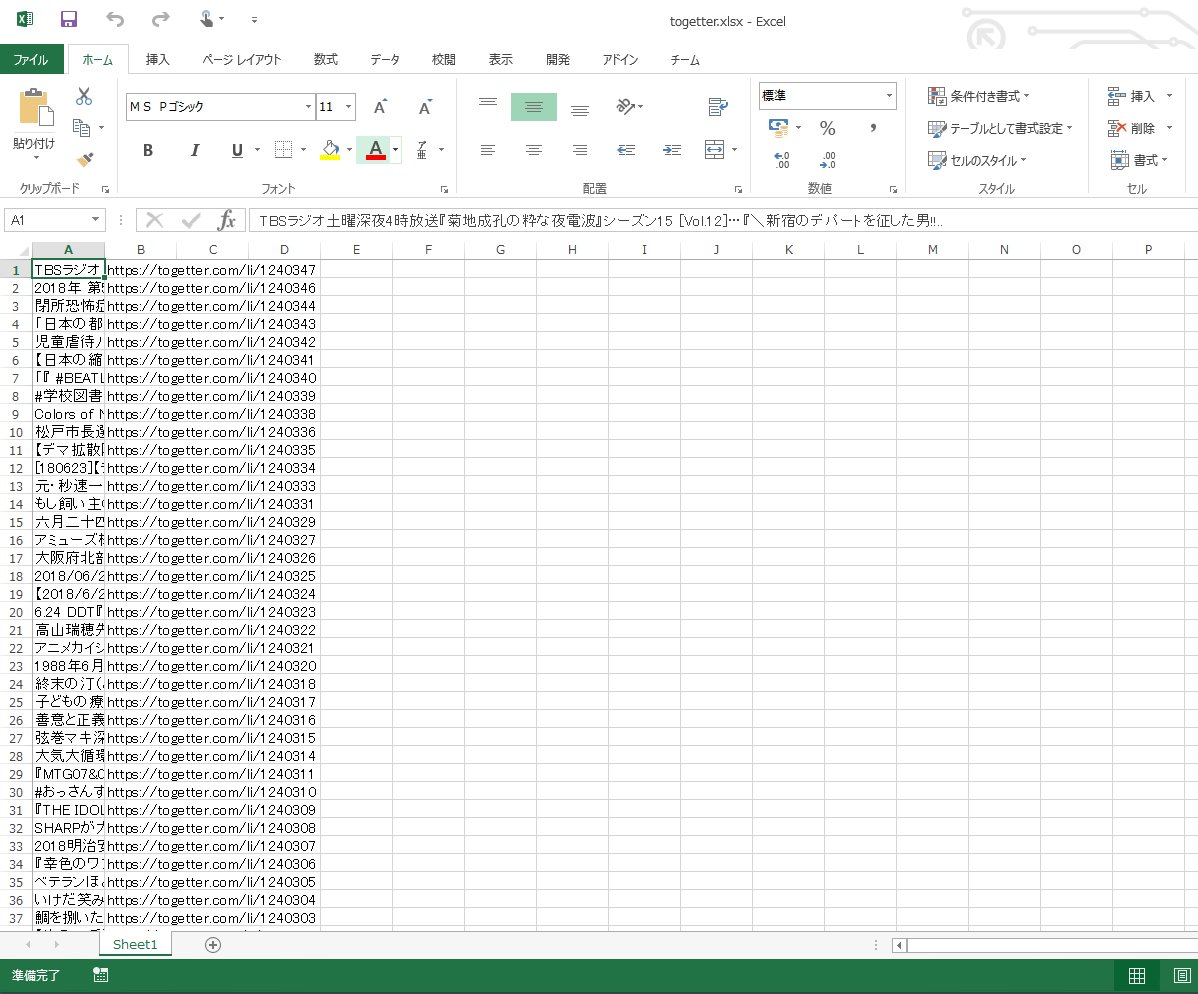Open the font name dropdown
The image size is (1198, 994).
point(308,106)
